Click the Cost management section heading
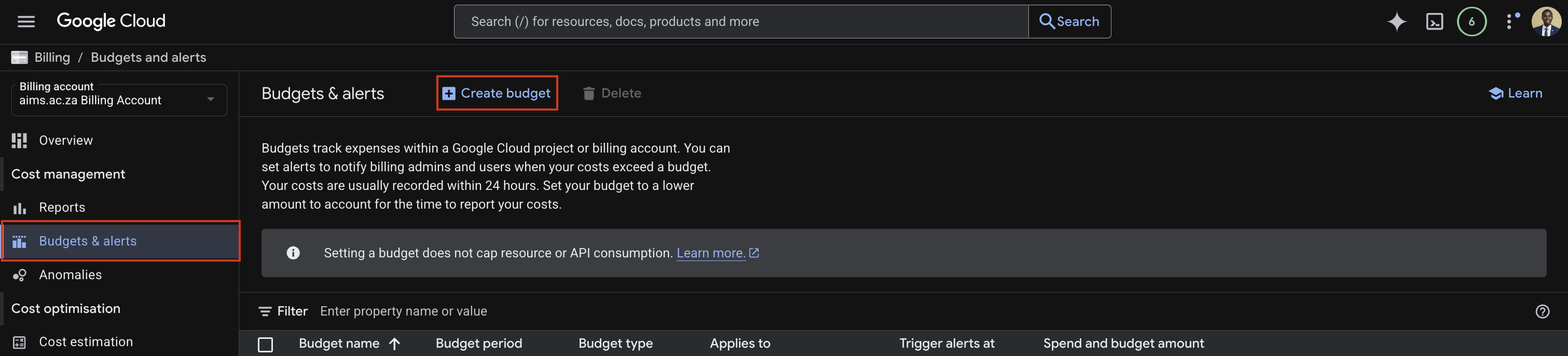Image resolution: width=1568 pixels, height=356 pixels. 68,175
